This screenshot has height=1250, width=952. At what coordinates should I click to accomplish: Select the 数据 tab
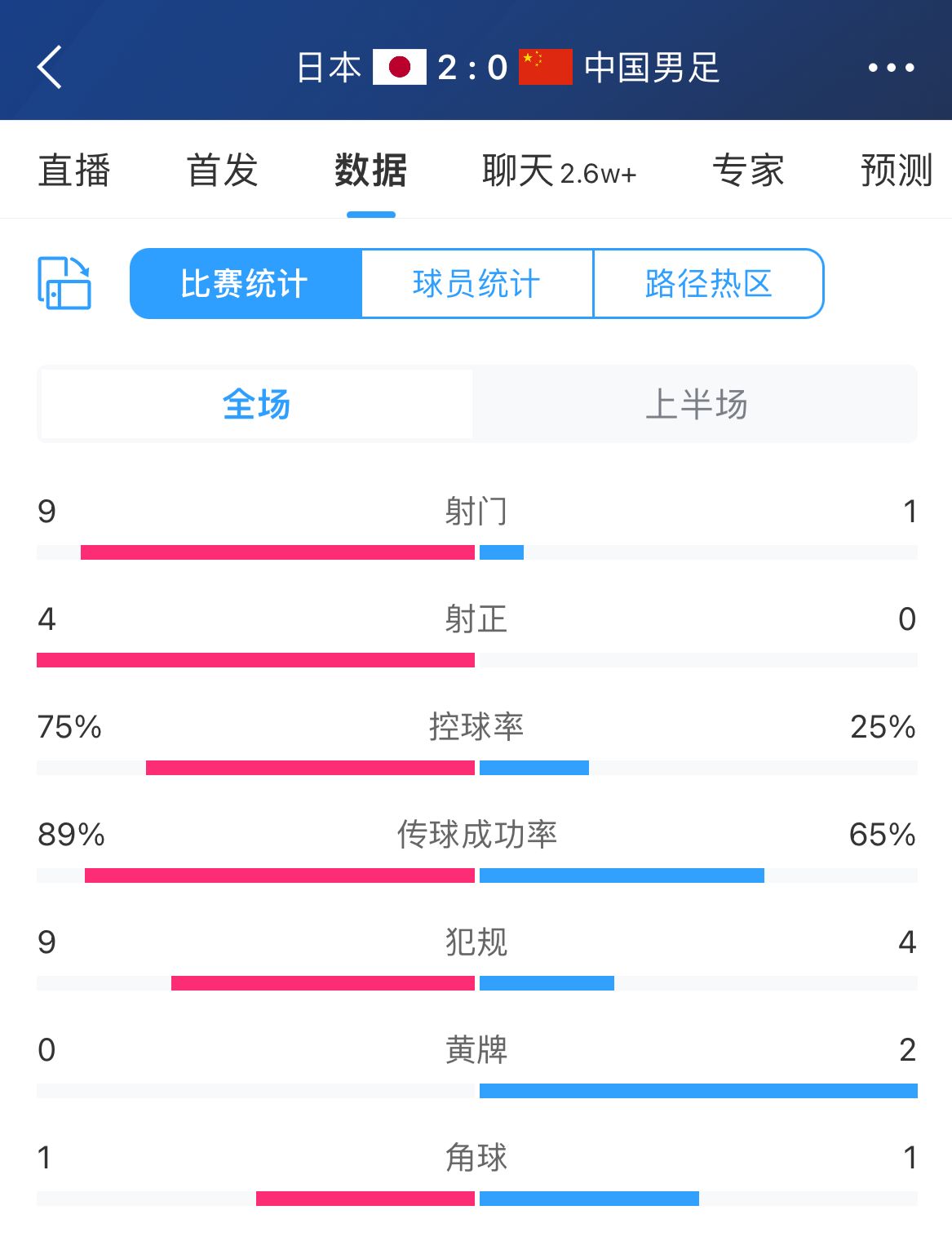tap(370, 171)
